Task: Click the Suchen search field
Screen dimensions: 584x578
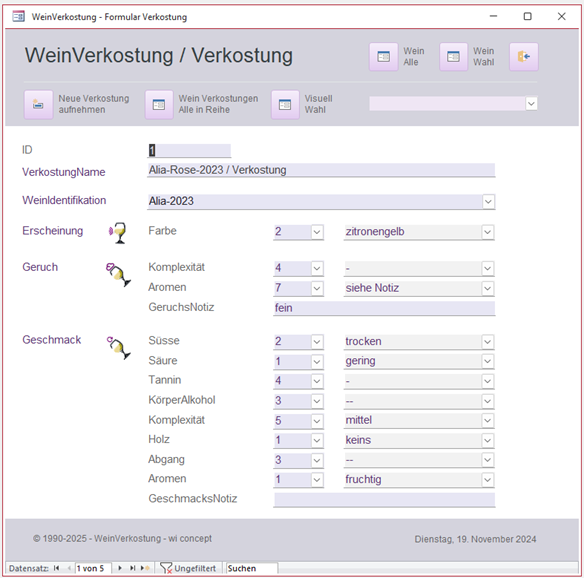Action: click(x=251, y=568)
